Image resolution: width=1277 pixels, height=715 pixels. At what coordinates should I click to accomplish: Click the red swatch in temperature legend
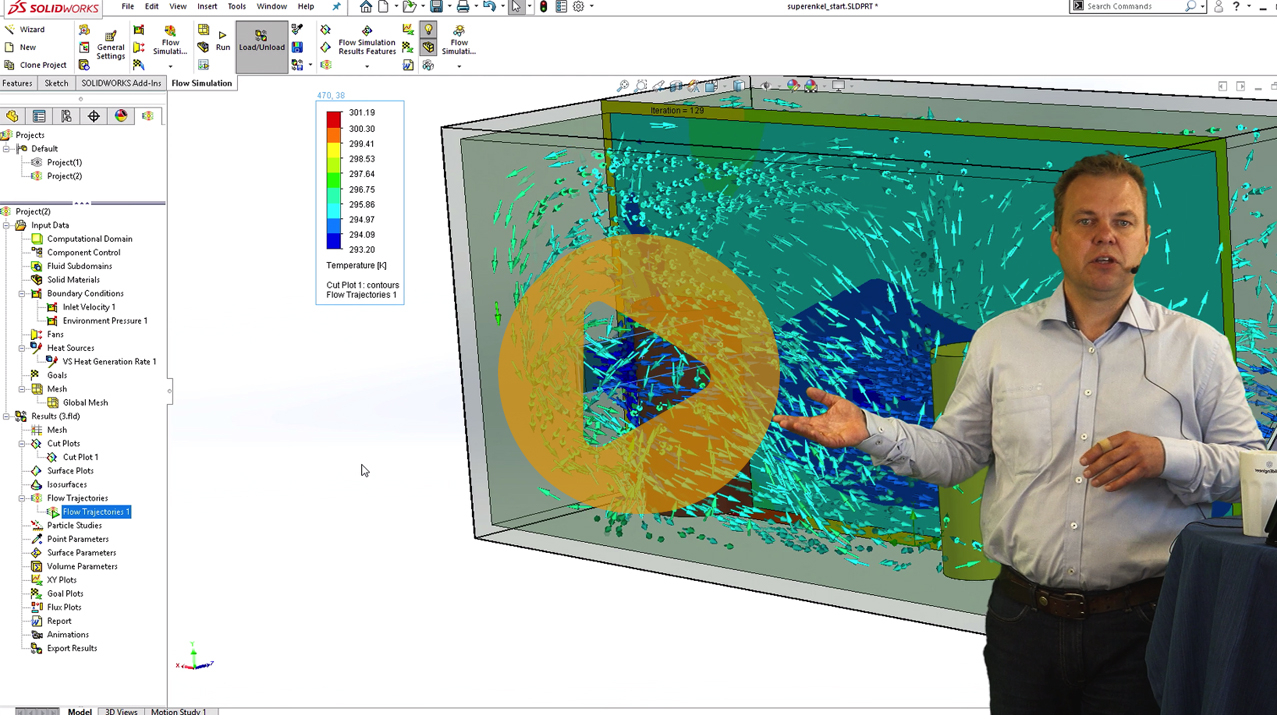click(334, 118)
